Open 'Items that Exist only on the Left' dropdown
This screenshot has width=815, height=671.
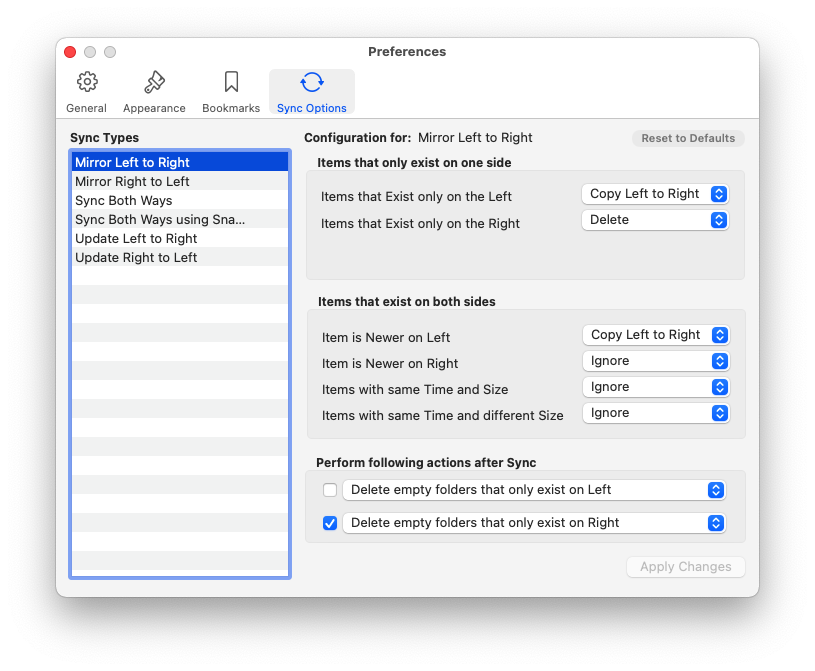coord(655,194)
